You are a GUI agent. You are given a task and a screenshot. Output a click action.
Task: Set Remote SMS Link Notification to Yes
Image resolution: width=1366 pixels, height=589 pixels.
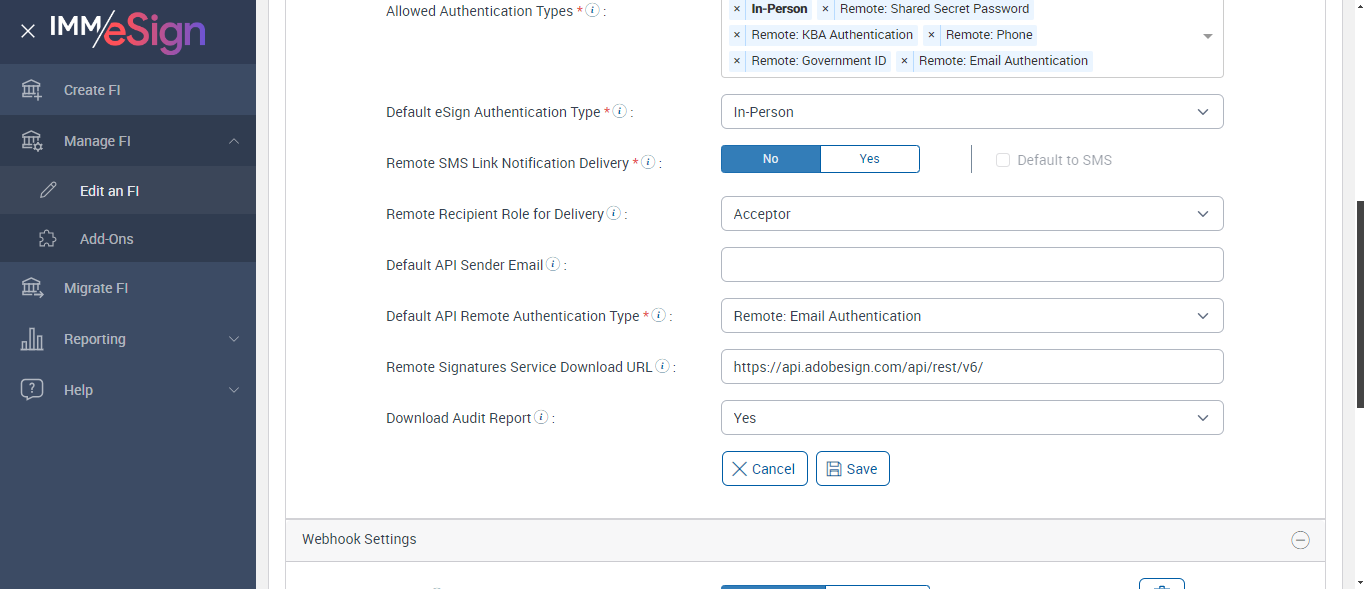(869, 159)
